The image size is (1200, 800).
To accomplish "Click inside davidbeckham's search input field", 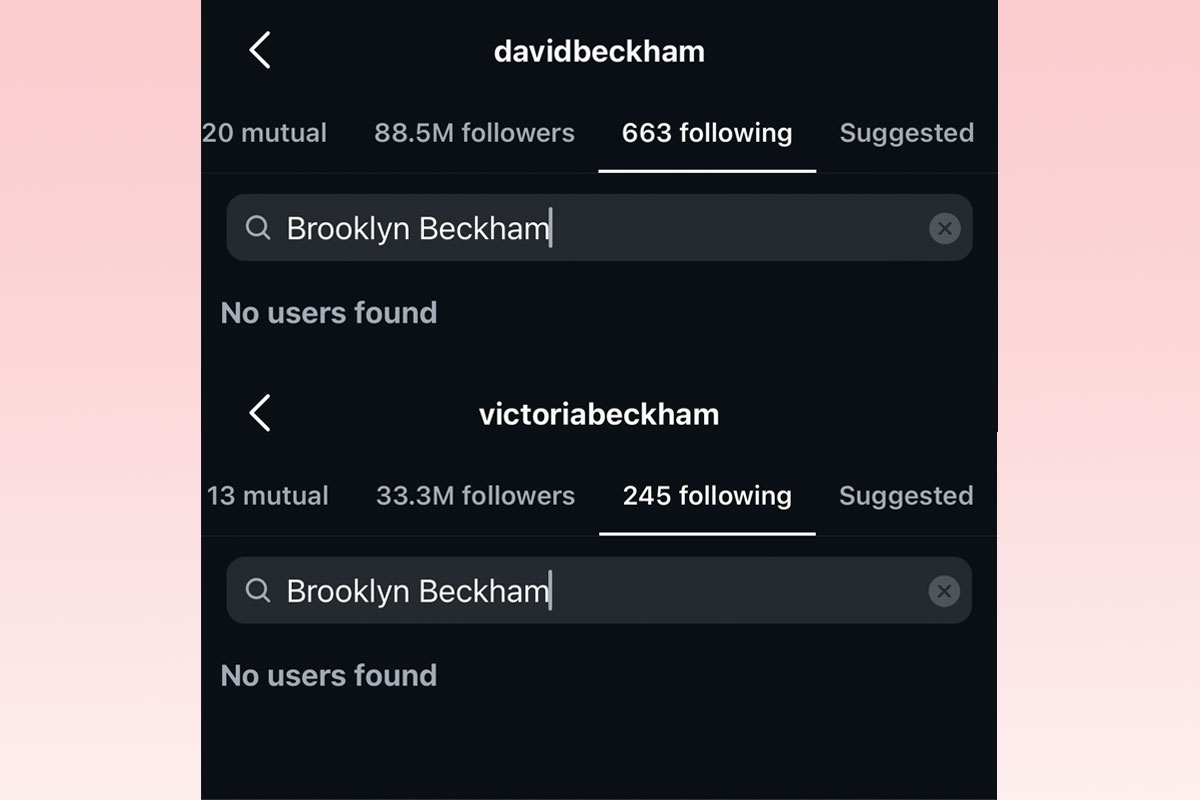I will (600, 228).
